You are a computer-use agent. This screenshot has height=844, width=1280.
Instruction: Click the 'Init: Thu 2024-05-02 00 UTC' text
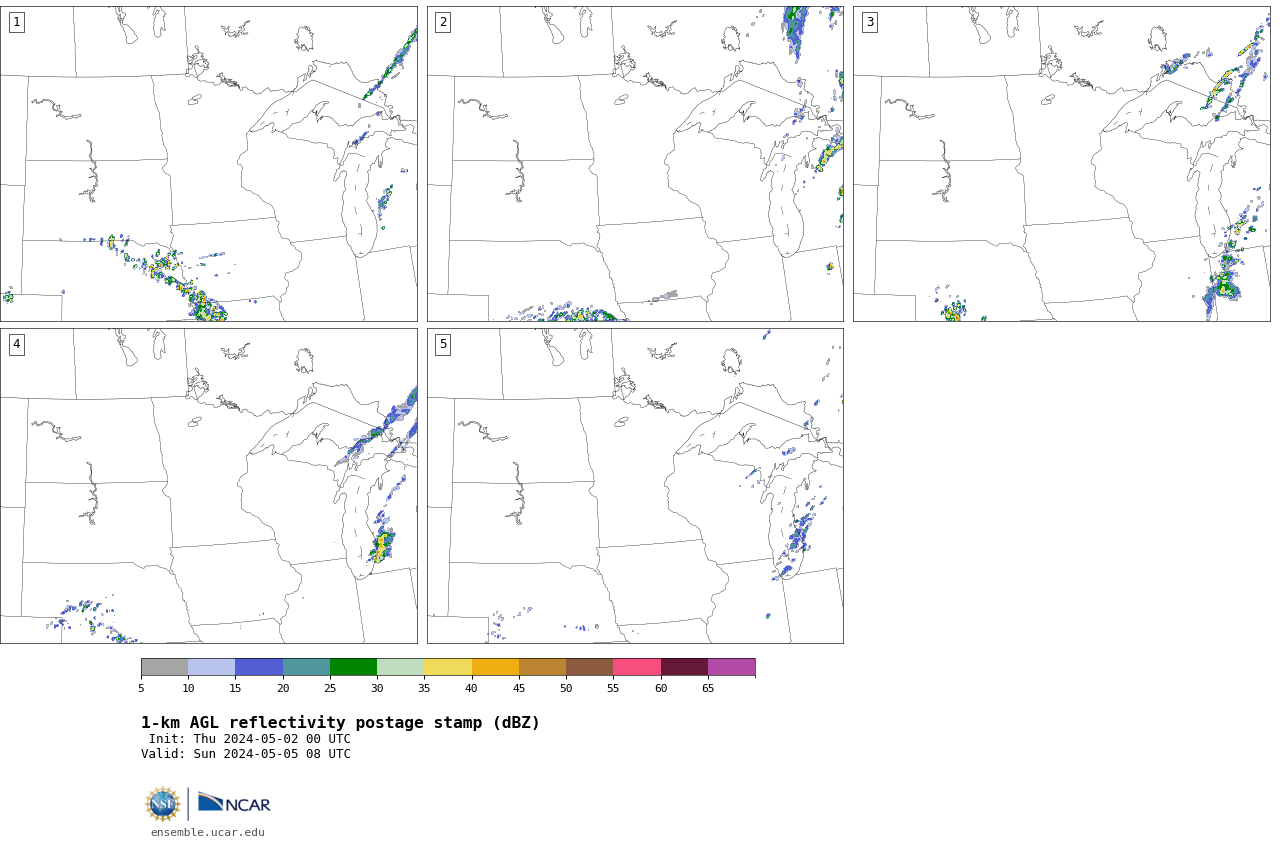pos(250,739)
